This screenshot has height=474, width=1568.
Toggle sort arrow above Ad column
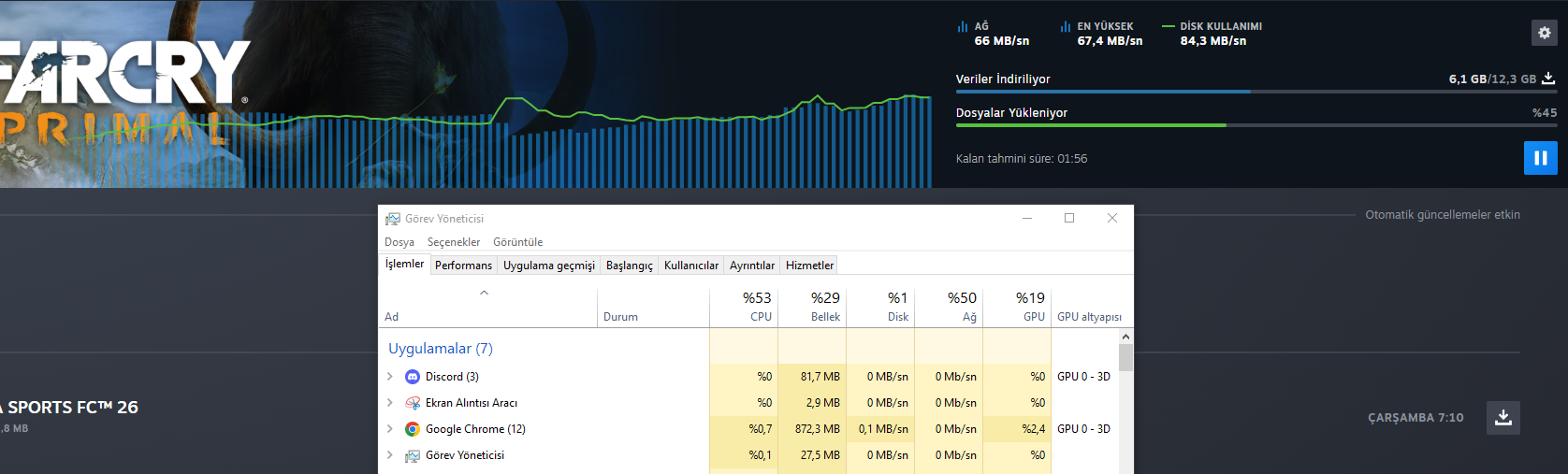485,293
